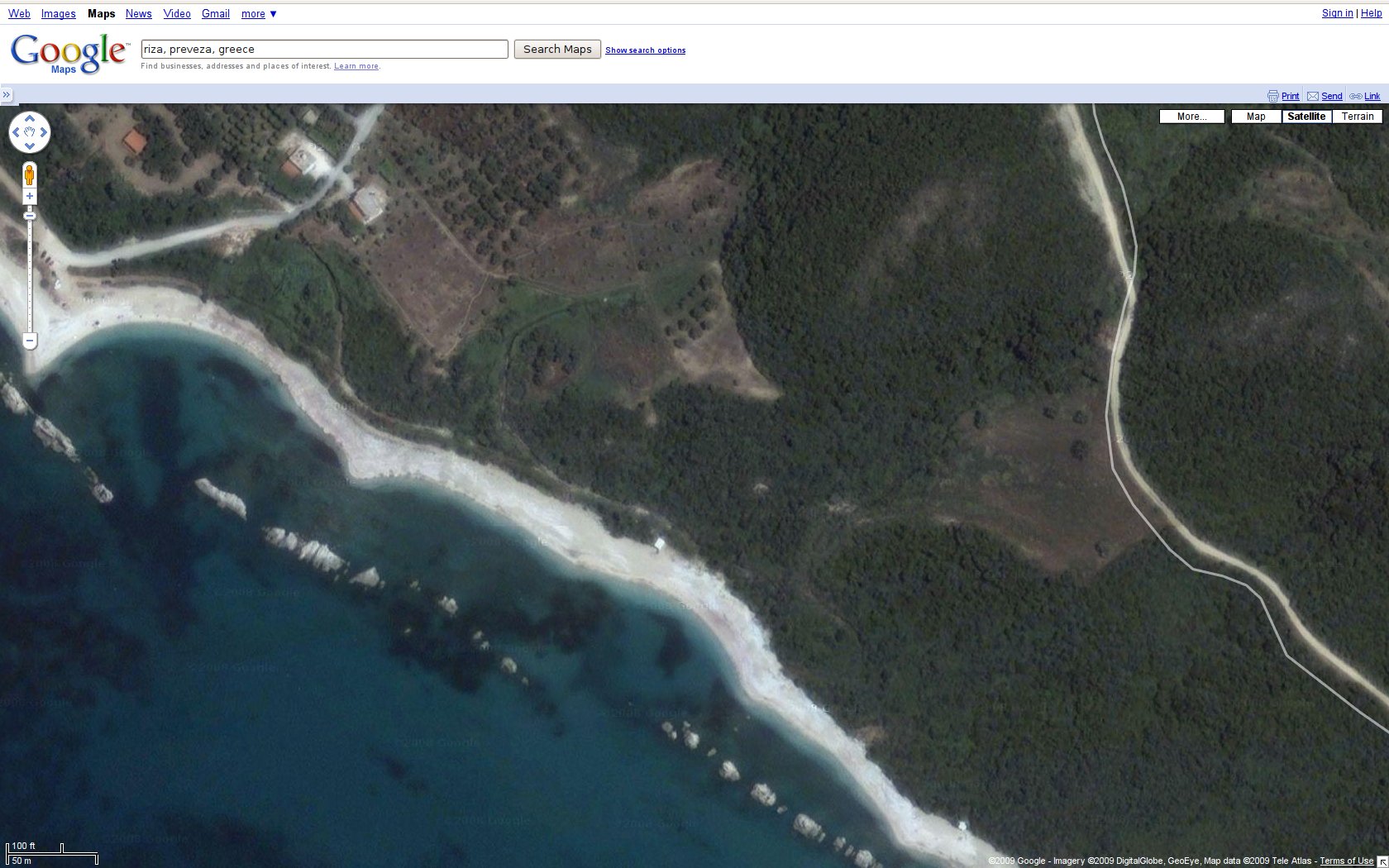Pan the map down with the arrow

pos(30,146)
